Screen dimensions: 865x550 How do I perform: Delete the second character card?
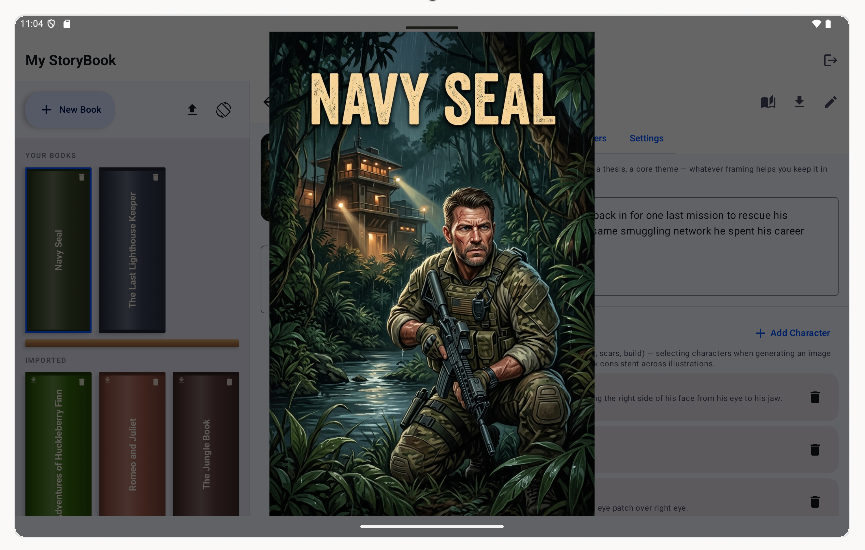click(815, 450)
